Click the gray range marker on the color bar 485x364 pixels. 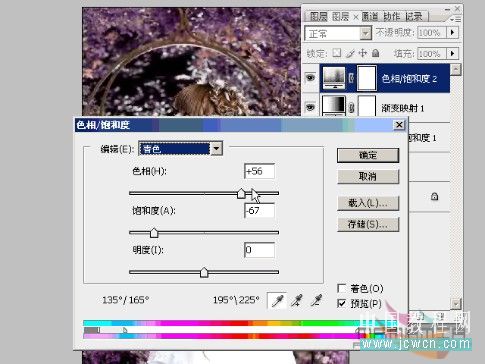pyautogui.click(x=92, y=330)
